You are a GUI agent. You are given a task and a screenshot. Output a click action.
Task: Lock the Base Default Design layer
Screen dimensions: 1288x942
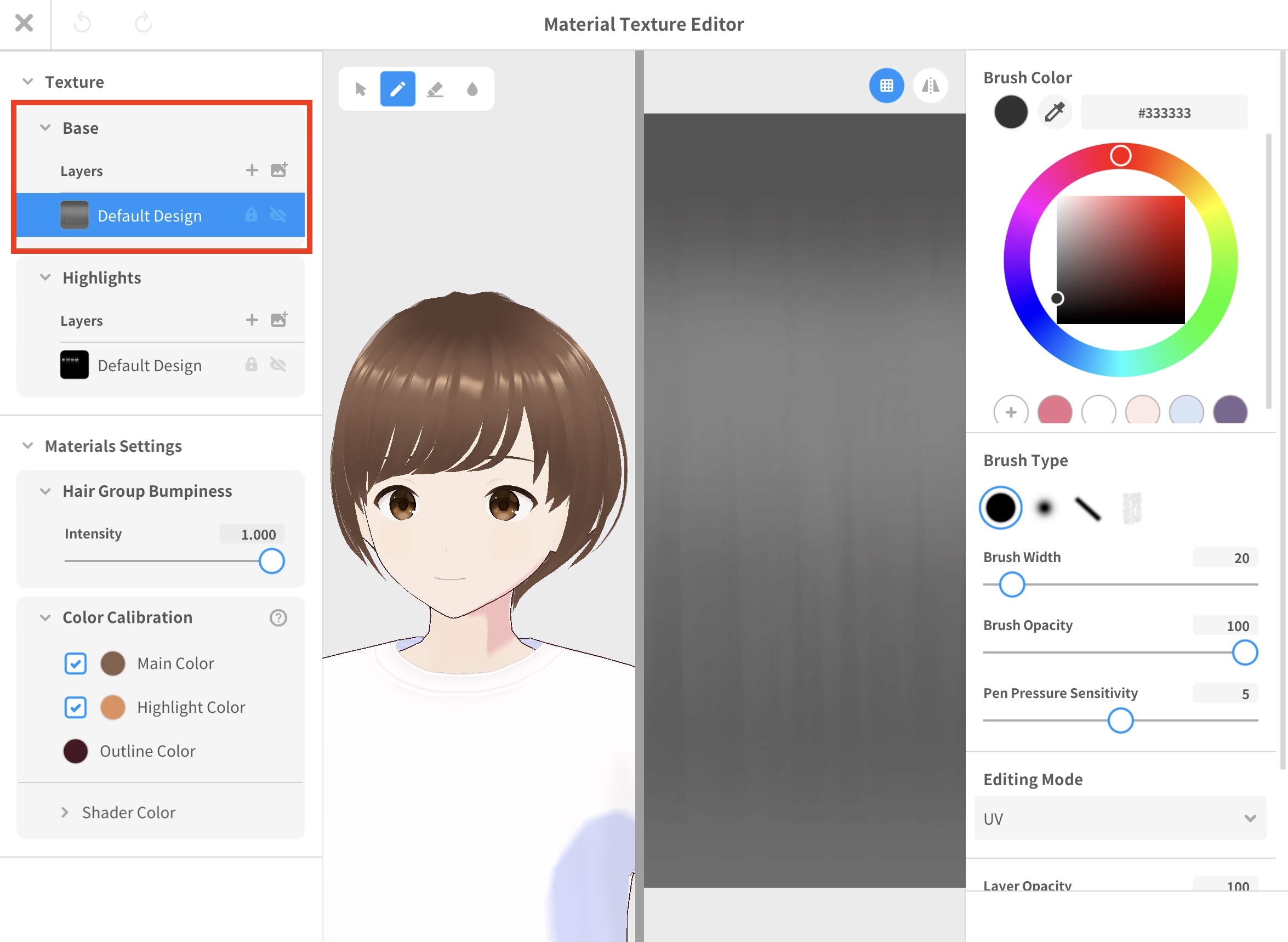252,215
